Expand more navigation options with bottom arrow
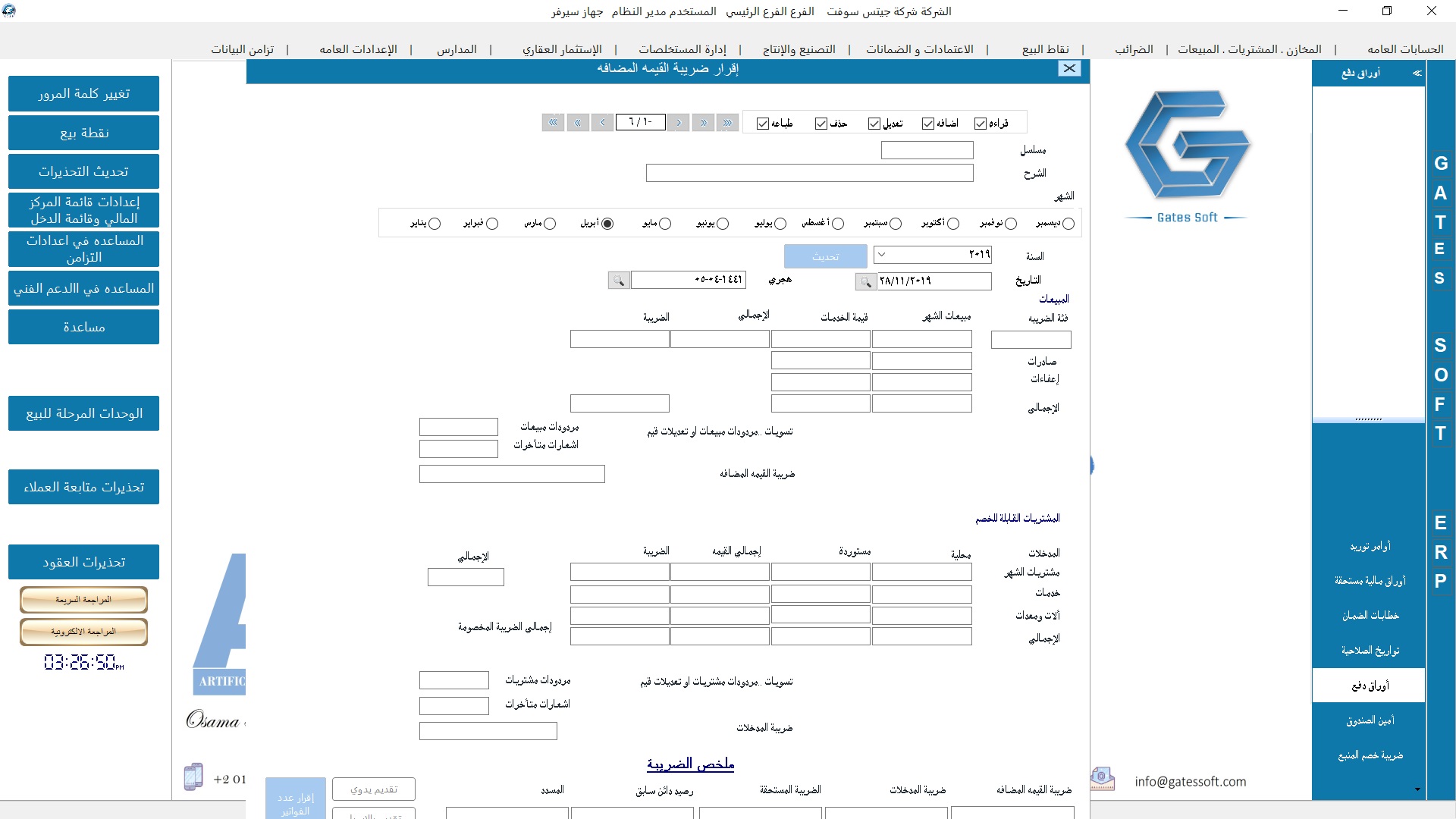 1417,789
